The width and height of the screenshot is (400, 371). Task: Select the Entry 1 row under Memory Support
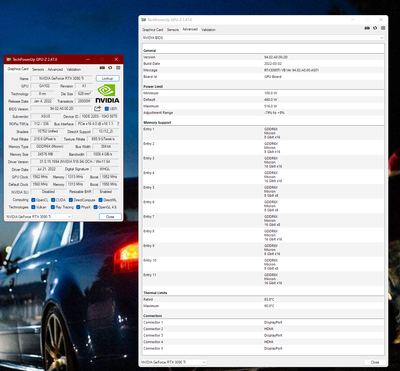coord(263,133)
